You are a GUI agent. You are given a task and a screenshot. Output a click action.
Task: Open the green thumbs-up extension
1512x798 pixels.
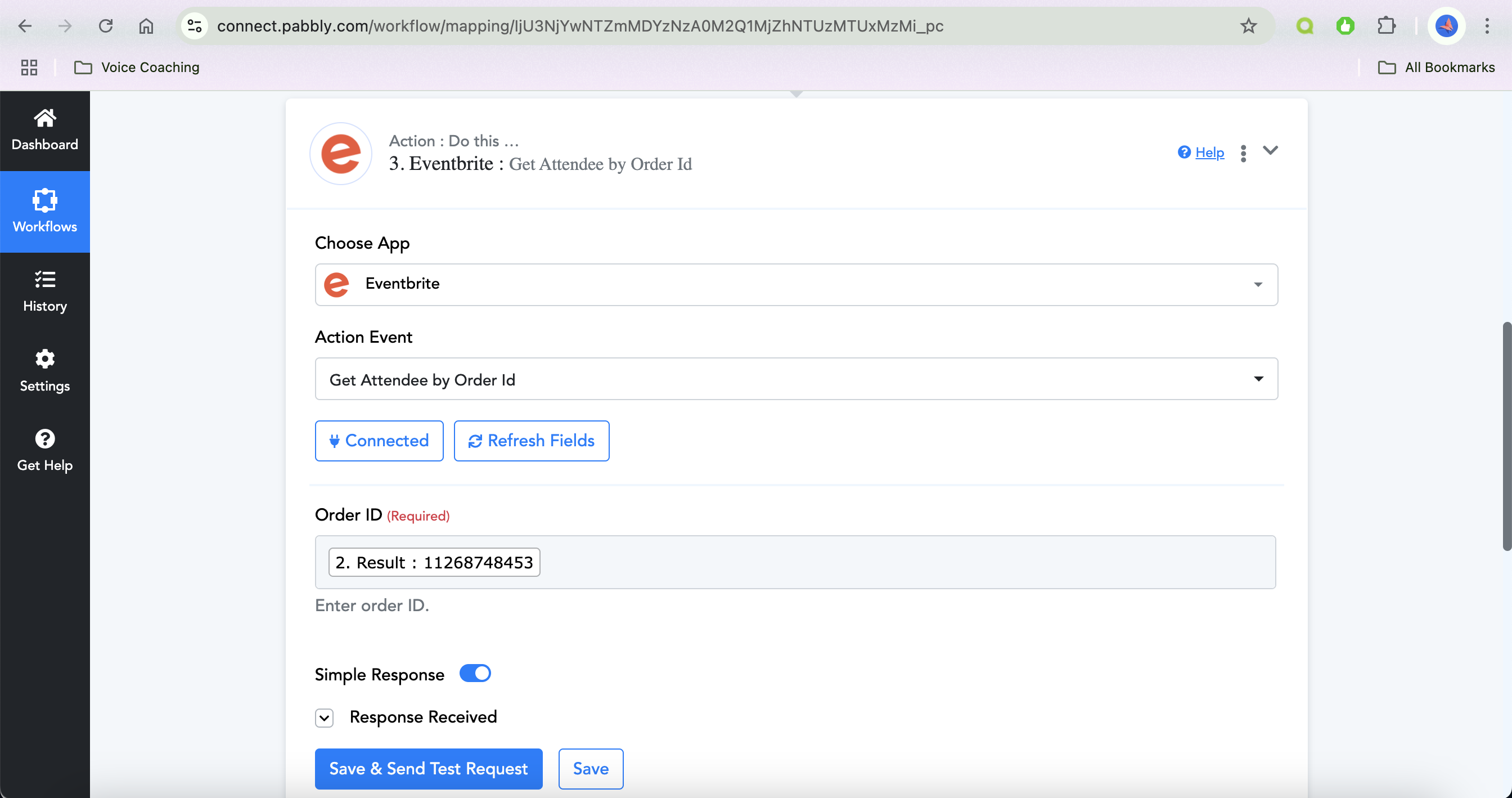point(1345,26)
